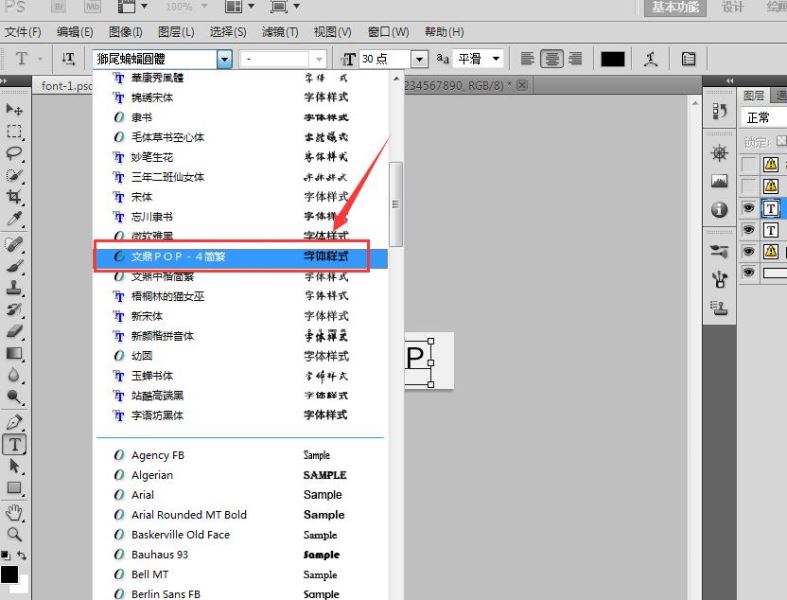Choose the 微软雅黑 font from list
This screenshot has width=787, height=600.
pos(242,235)
